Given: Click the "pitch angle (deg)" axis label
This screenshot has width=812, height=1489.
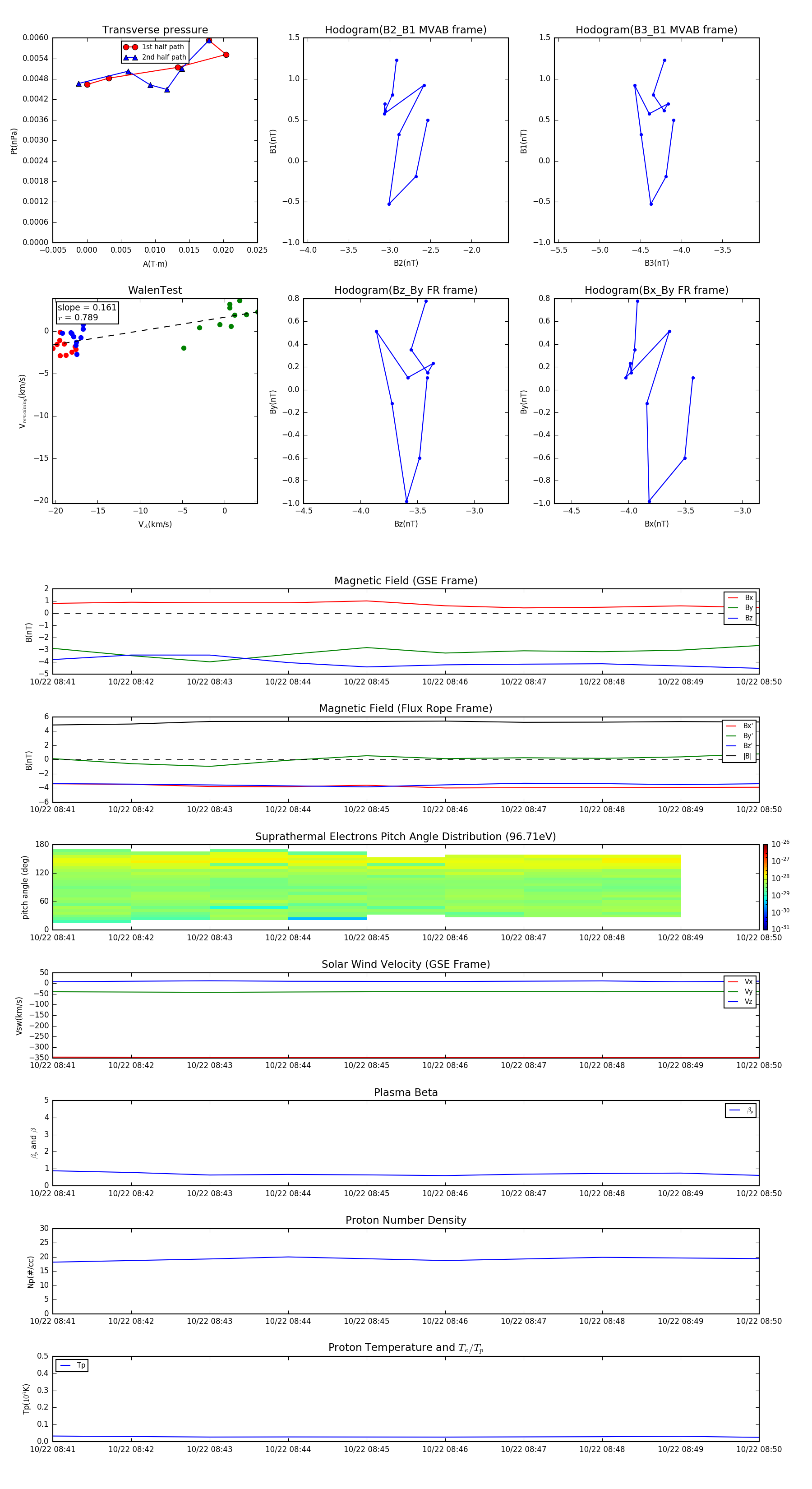Looking at the screenshot, I should point(25,887).
